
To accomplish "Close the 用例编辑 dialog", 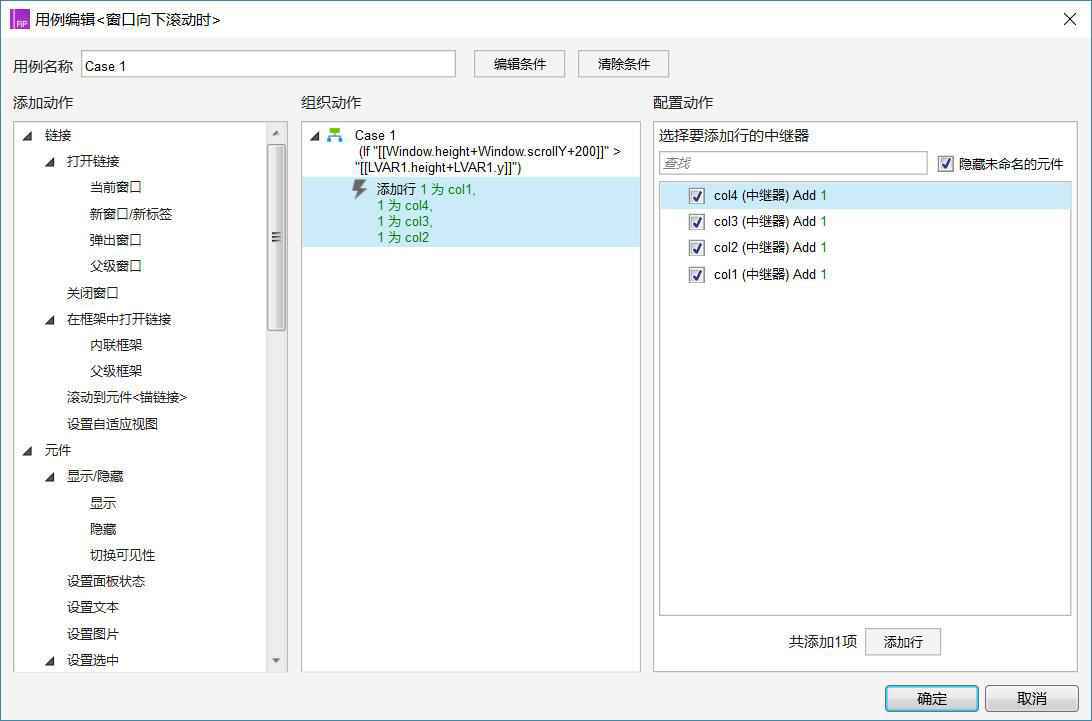I will (1070, 20).
